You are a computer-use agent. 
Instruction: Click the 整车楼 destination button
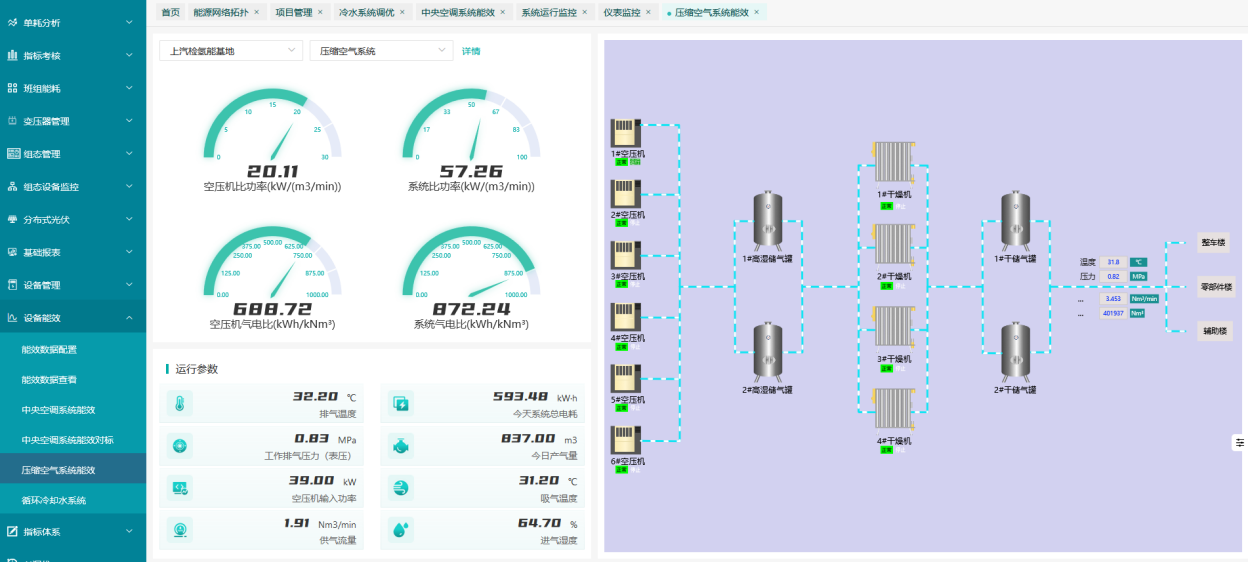click(x=1213, y=243)
